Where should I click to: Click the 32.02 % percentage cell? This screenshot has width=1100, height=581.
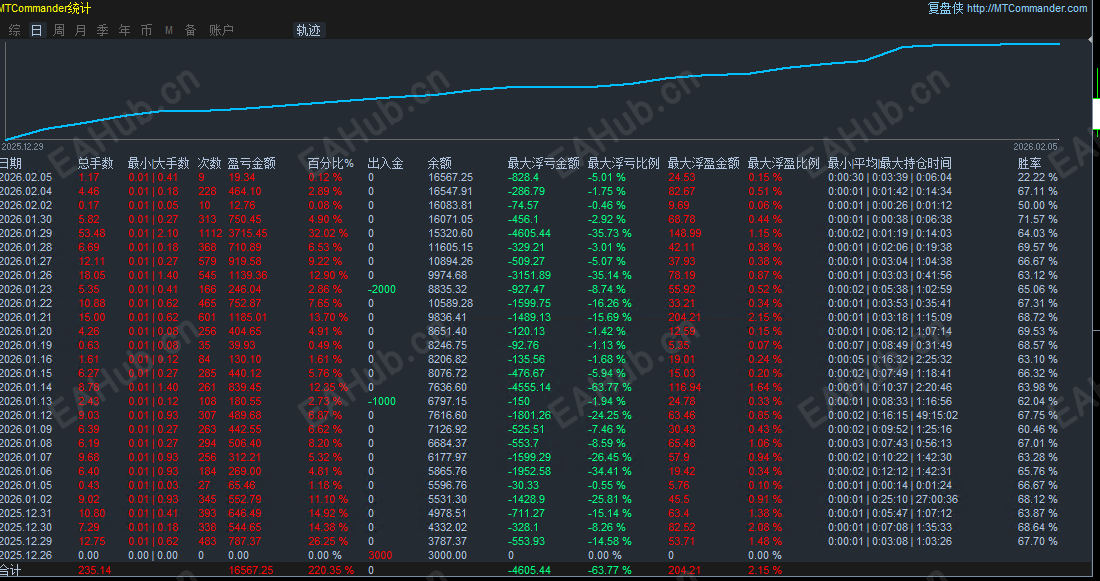click(x=328, y=234)
